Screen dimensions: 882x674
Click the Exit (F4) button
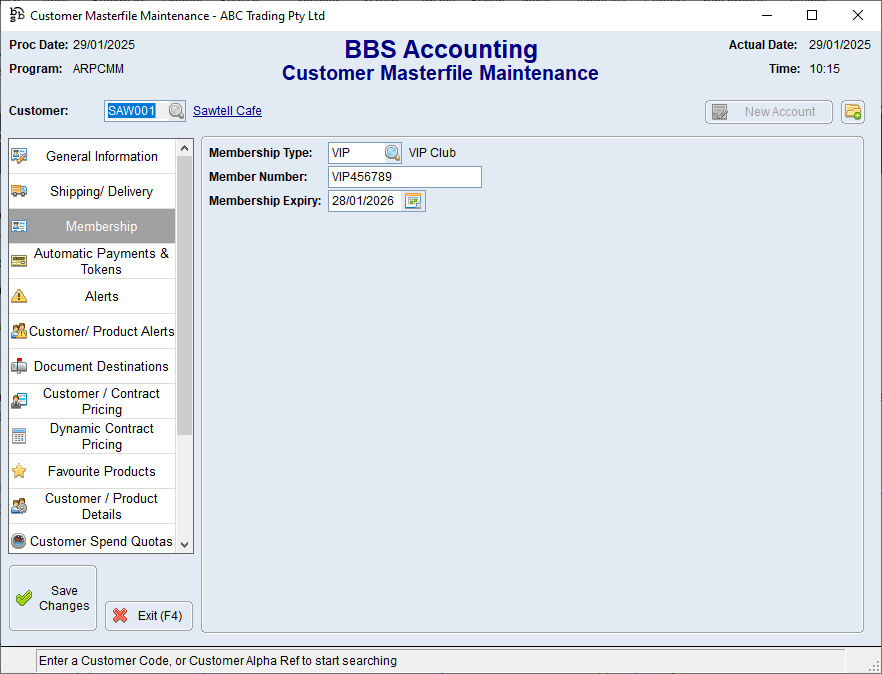pos(149,616)
